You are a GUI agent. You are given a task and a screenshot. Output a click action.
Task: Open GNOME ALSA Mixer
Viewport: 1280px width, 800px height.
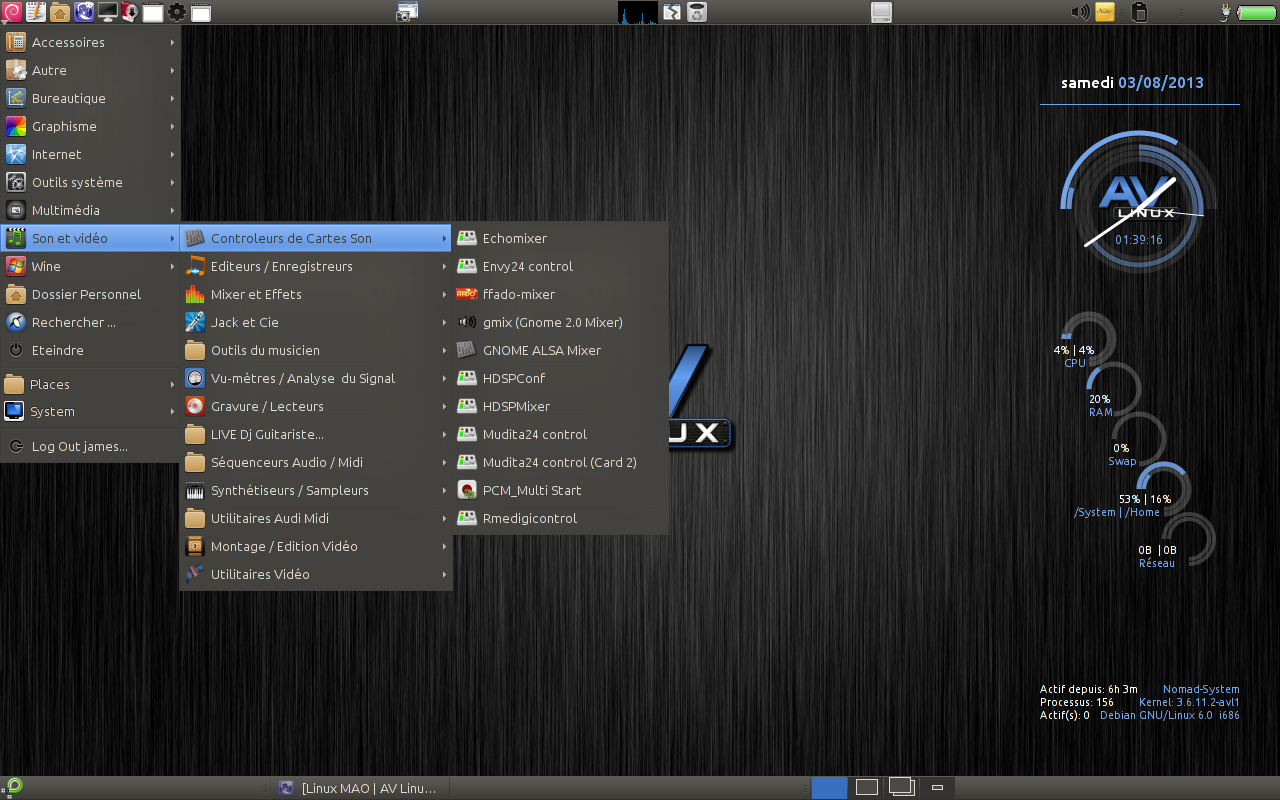click(x=541, y=350)
